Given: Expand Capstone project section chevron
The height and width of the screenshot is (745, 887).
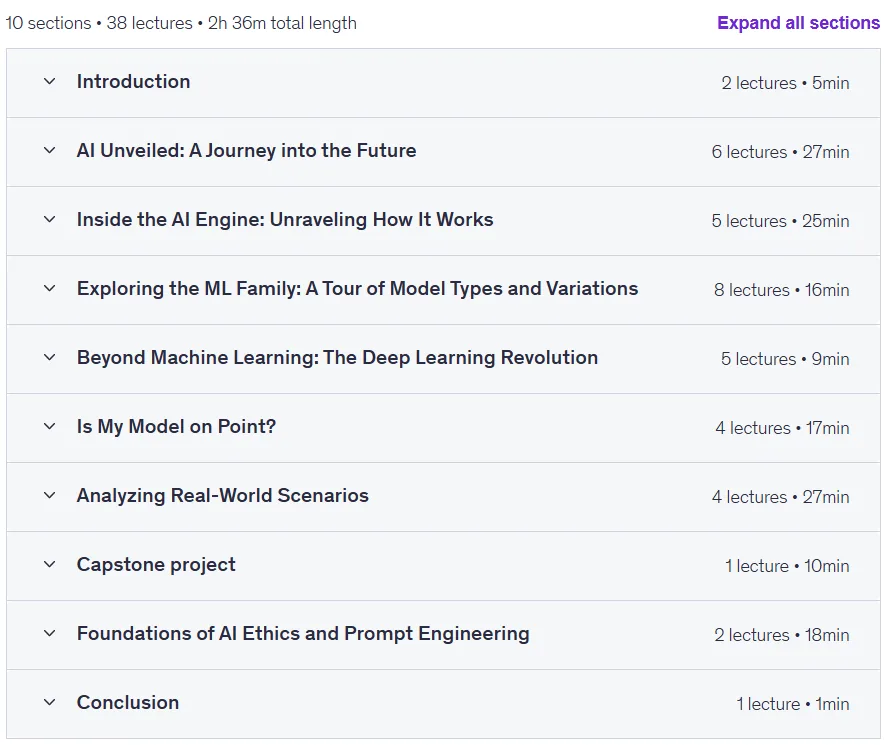Looking at the screenshot, I should click(50, 565).
